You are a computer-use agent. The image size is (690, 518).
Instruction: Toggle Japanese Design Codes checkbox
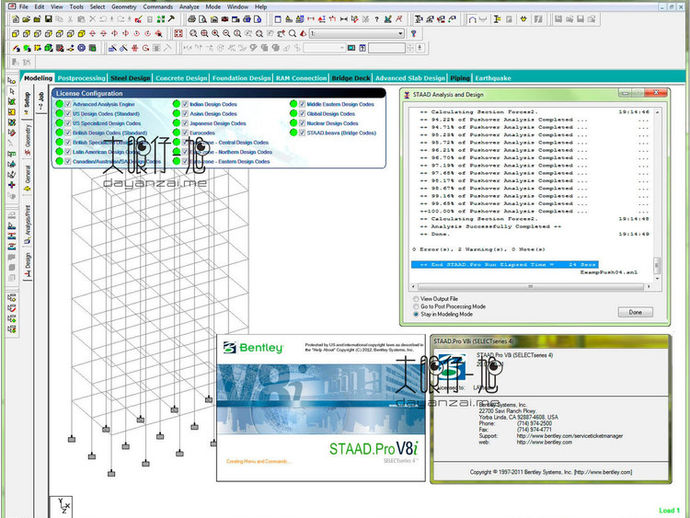[185, 123]
